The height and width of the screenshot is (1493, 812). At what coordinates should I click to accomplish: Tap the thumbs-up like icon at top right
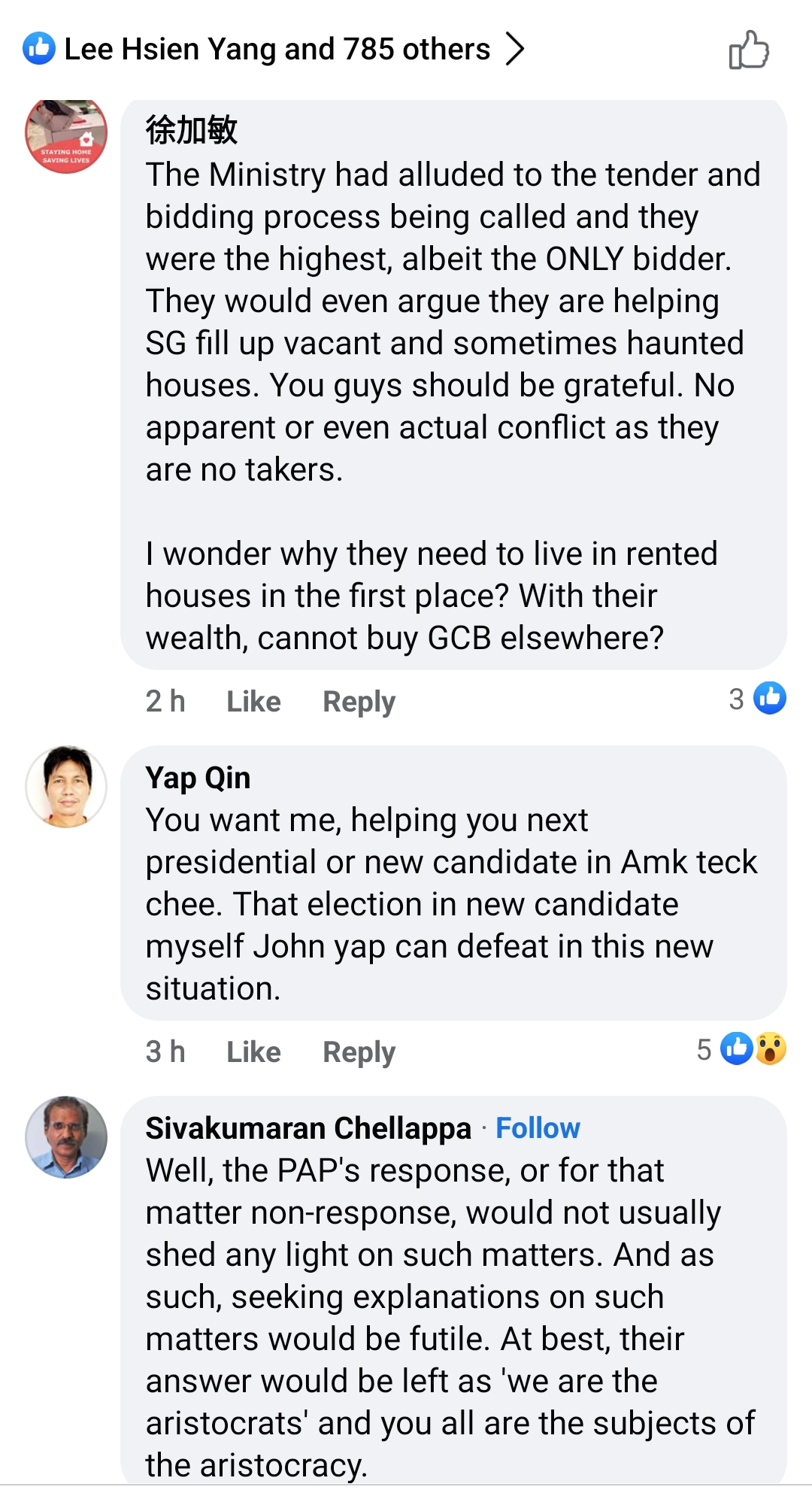[749, 50]
